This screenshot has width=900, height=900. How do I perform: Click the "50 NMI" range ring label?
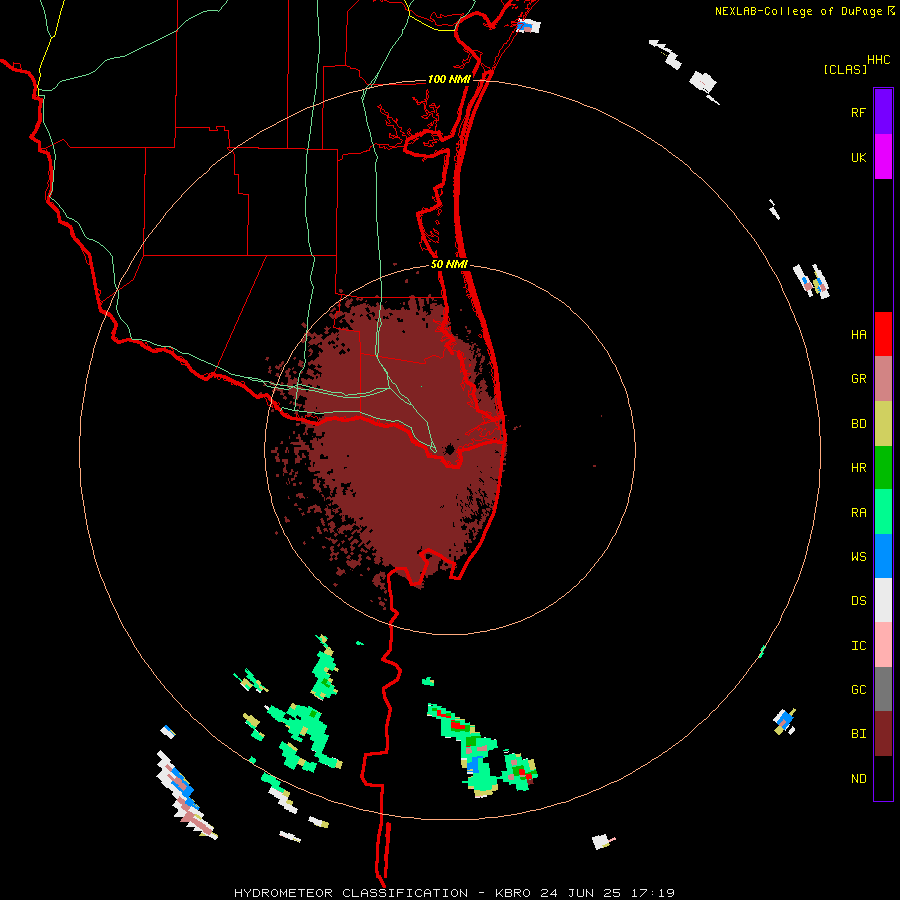click(449, 264)
